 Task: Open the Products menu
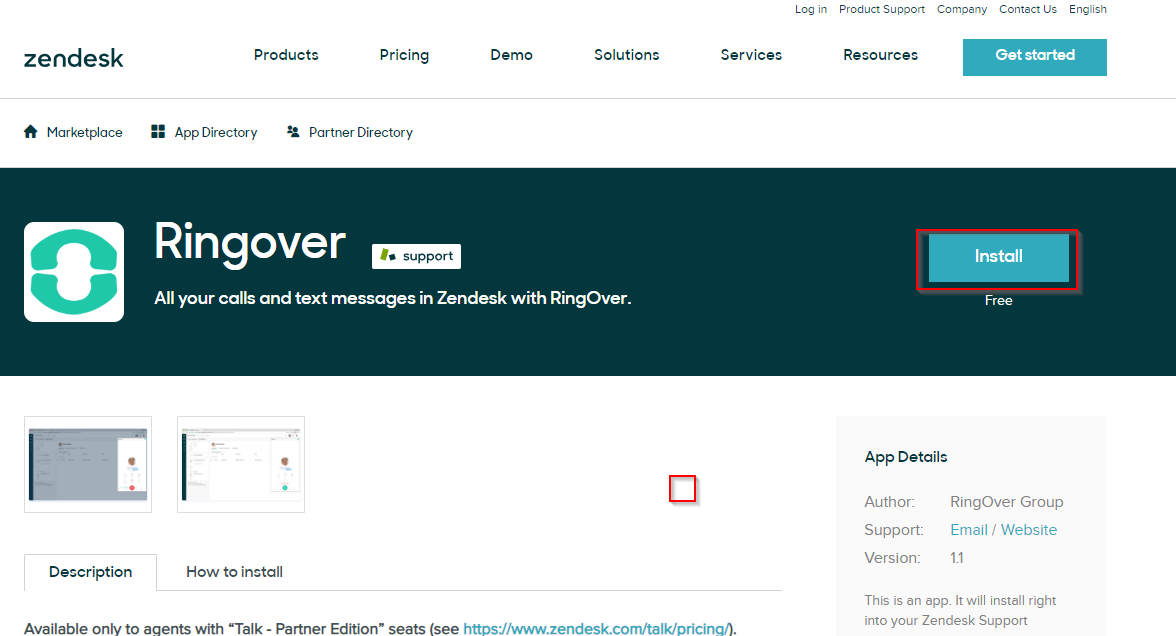click(286, 55)
